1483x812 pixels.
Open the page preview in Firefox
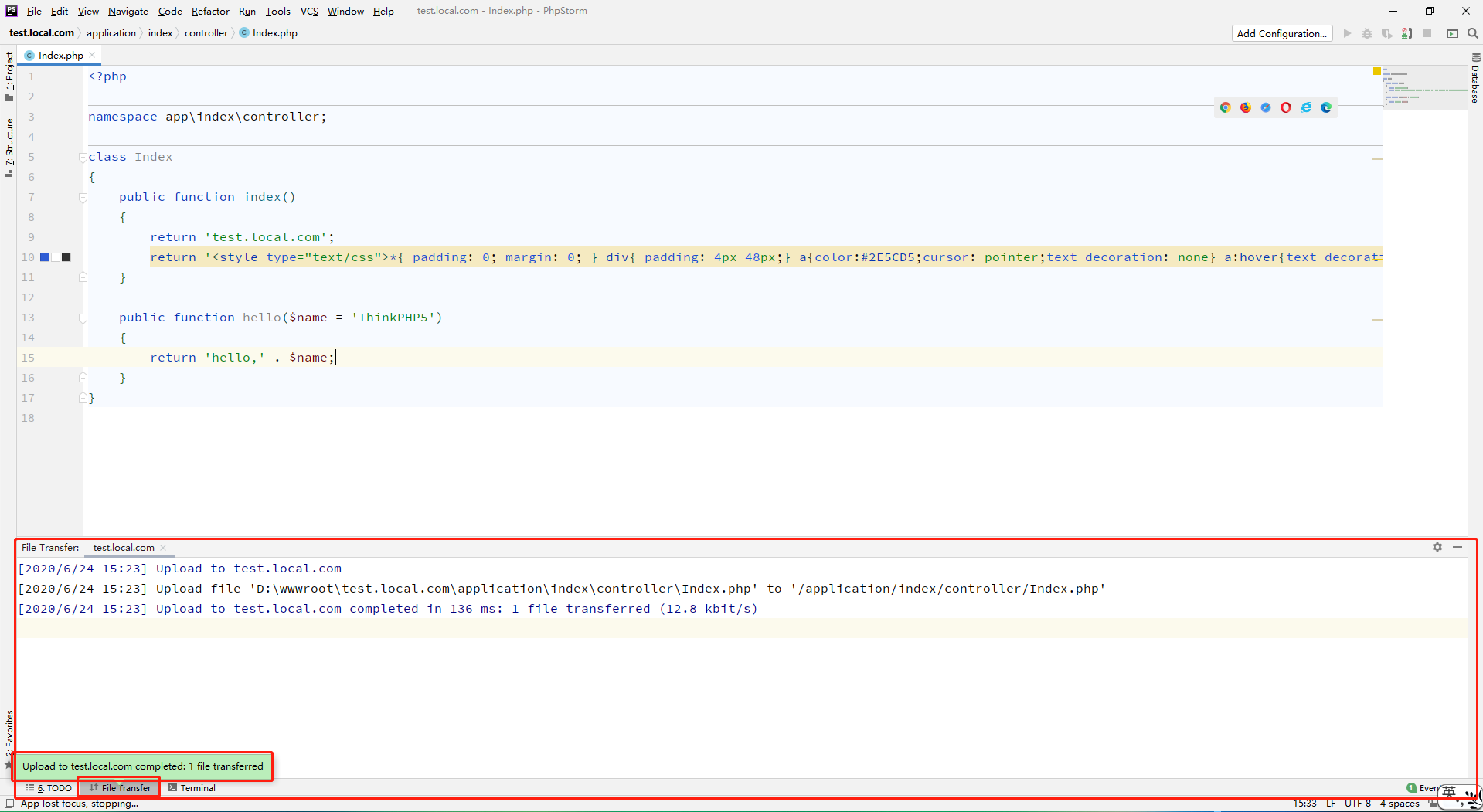point(1246,107)
